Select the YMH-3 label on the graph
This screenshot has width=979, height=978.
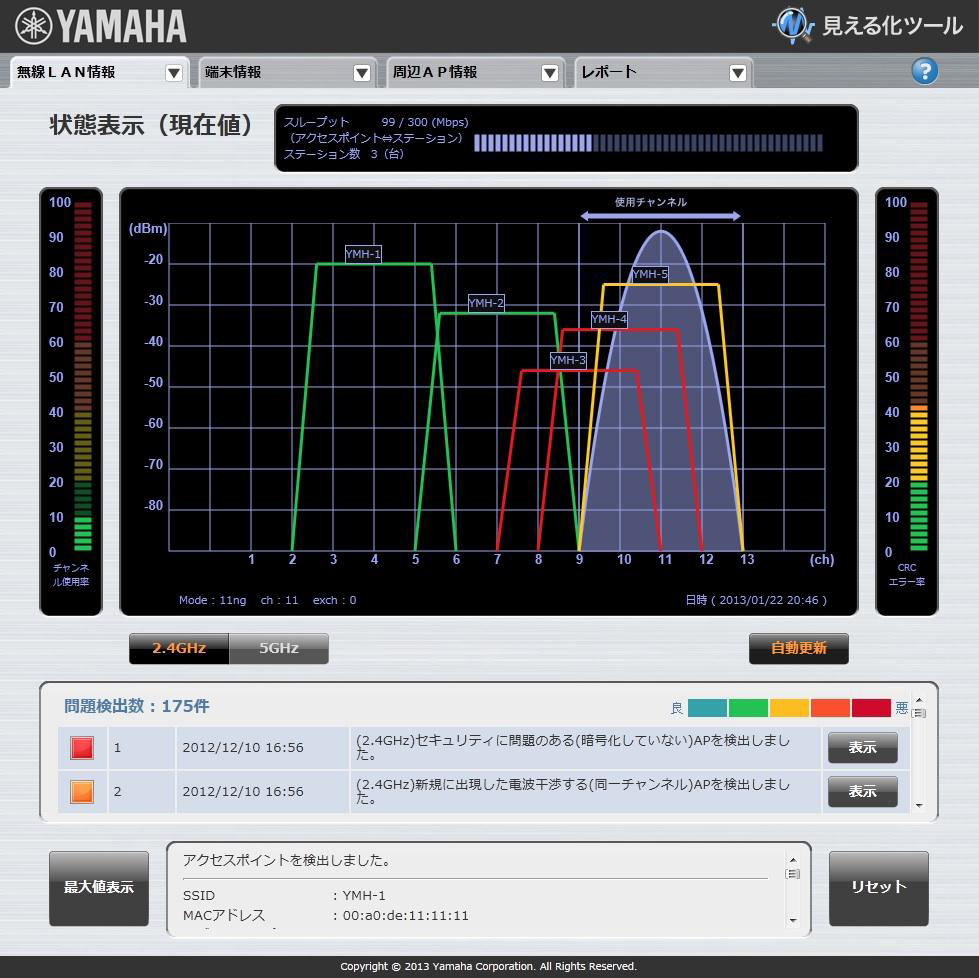(568, 360)
